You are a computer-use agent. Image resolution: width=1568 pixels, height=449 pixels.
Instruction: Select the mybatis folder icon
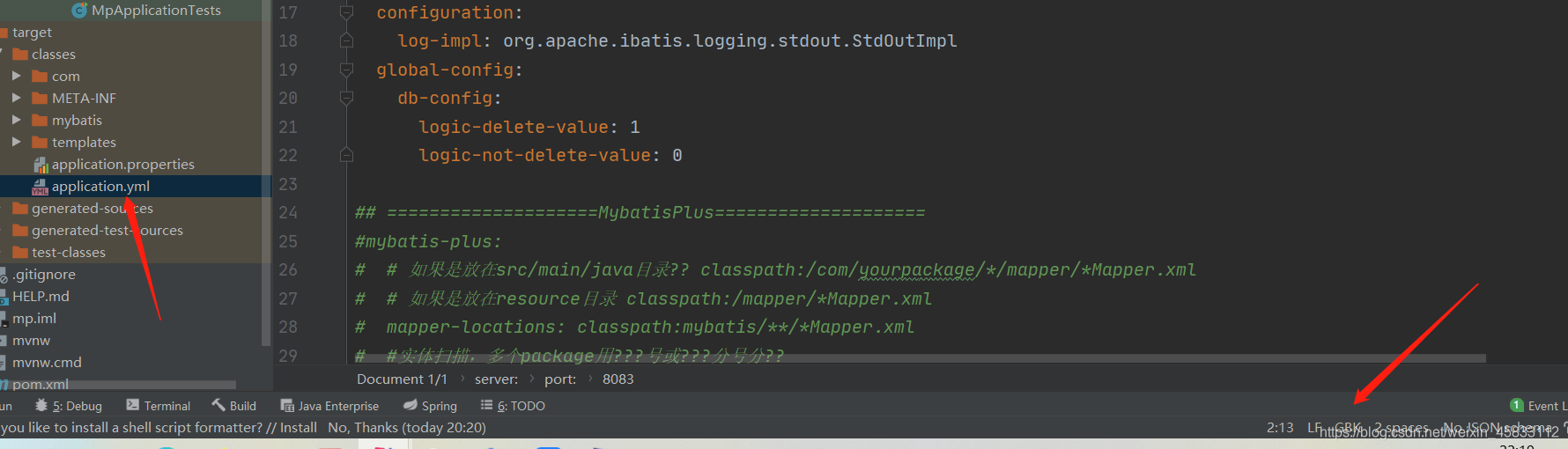pyautogui.click(x=40, y=120)
